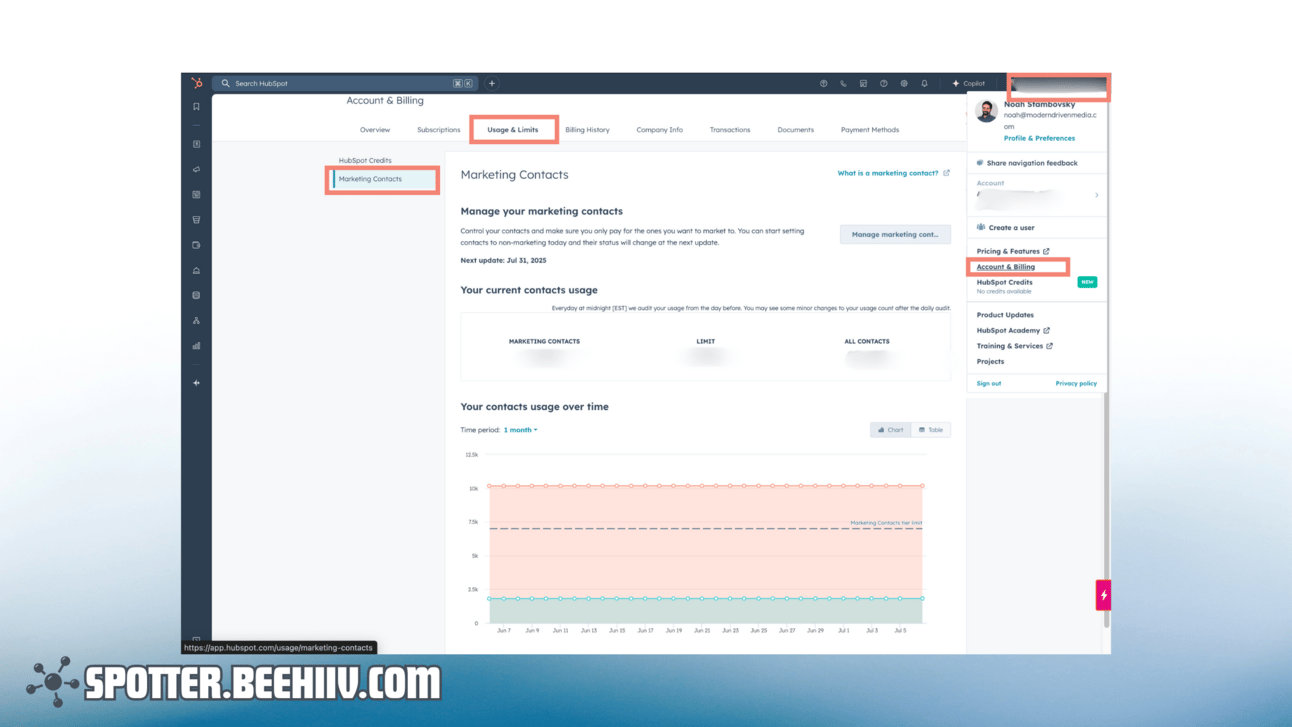1292x727 pixels.
Task: Open the Content sidebar icon
Action: pos(196,195)
